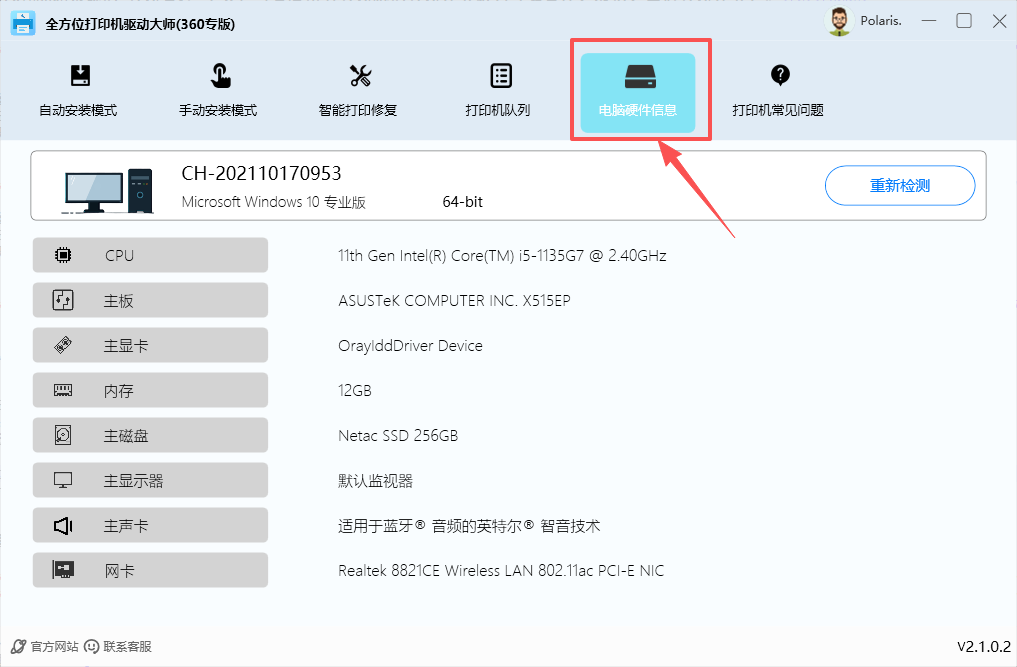The image size is (1017, 667).
Task: Click the monitor icon for 主显示器
Action: tap(63, 480)
